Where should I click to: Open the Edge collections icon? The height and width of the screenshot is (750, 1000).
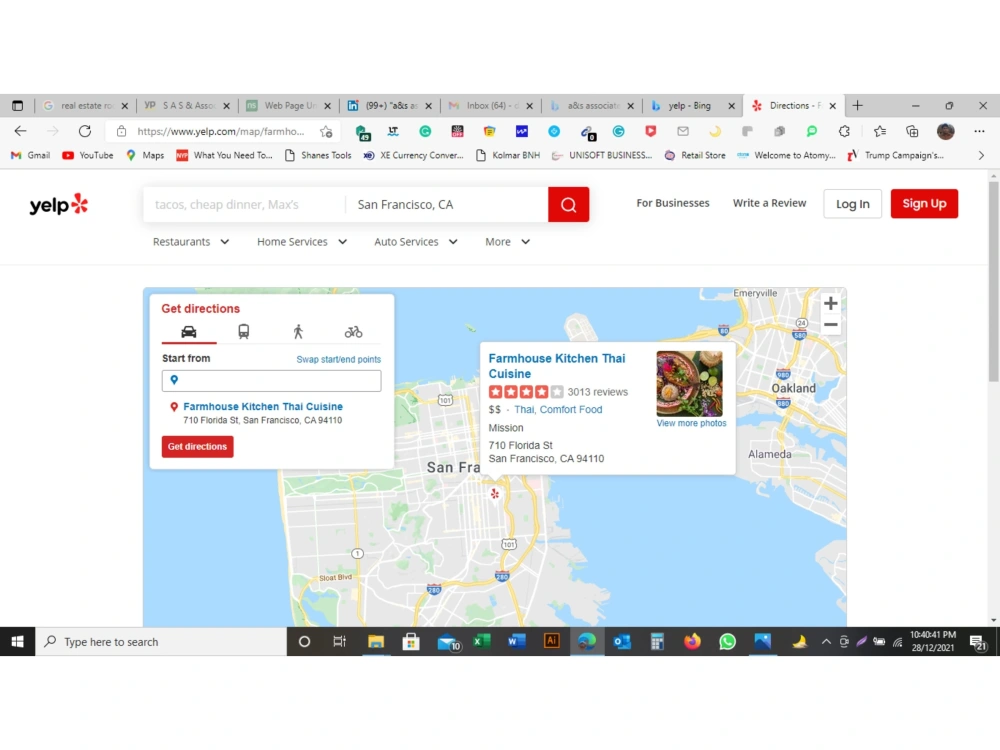[x=912, y=131]
